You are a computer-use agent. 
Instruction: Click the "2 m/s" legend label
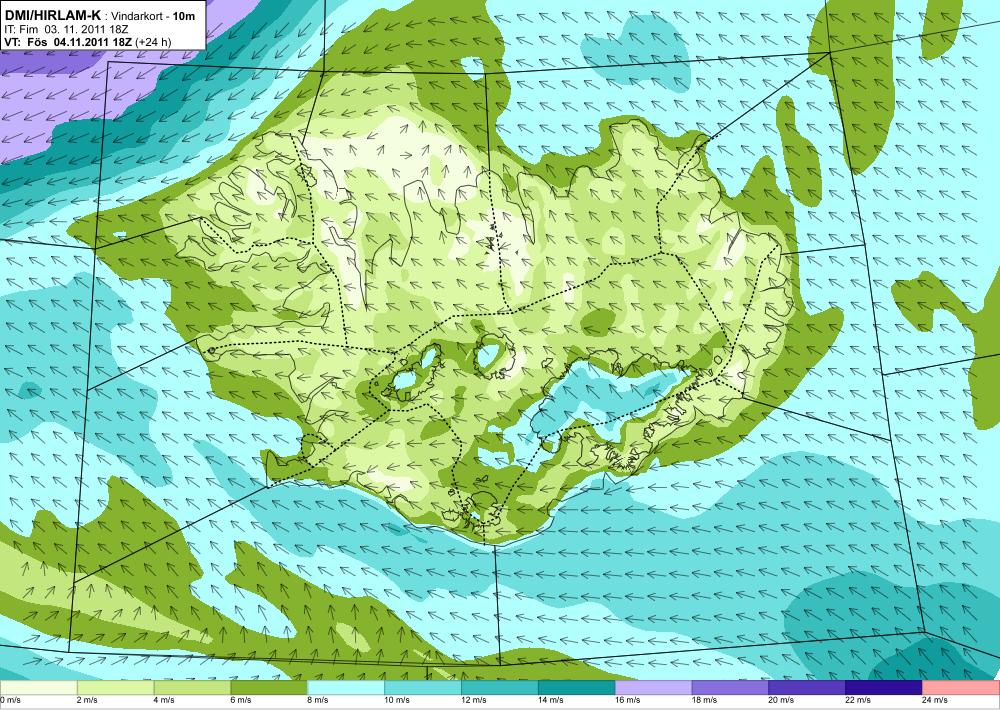(87, 700)
